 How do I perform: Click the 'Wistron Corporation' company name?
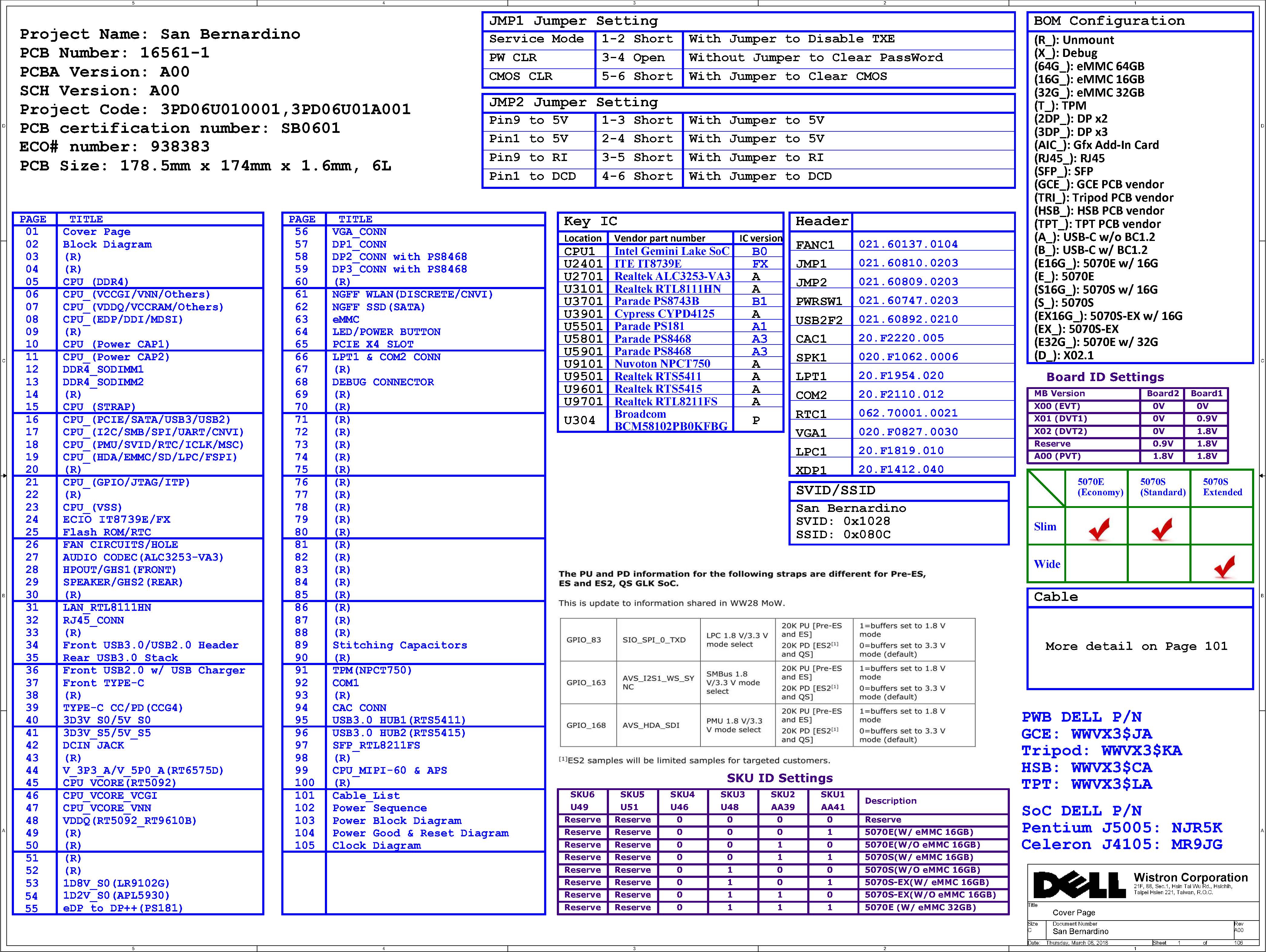click(1191, 878)
